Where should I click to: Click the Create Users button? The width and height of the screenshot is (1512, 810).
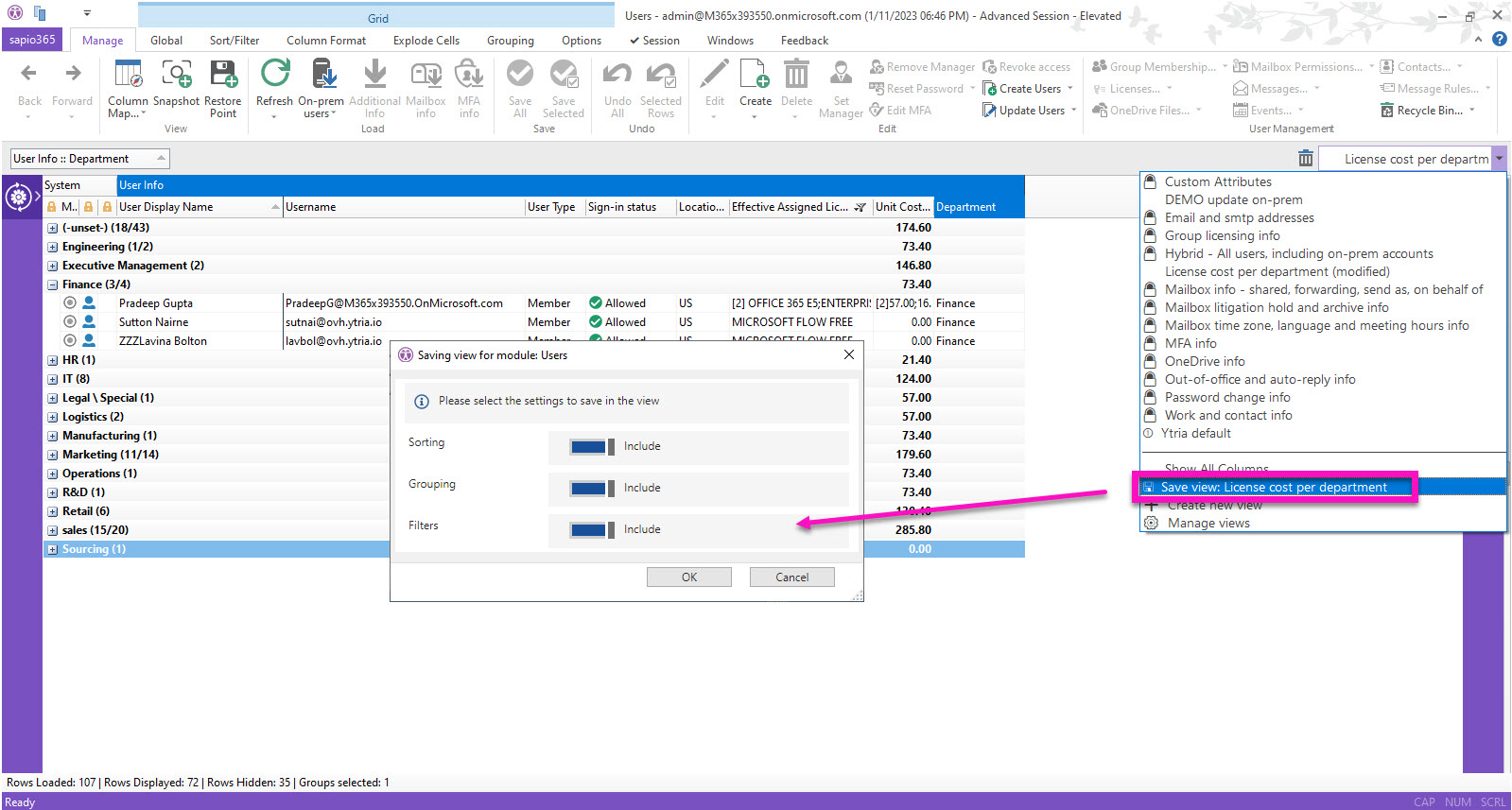[1029, 89]
